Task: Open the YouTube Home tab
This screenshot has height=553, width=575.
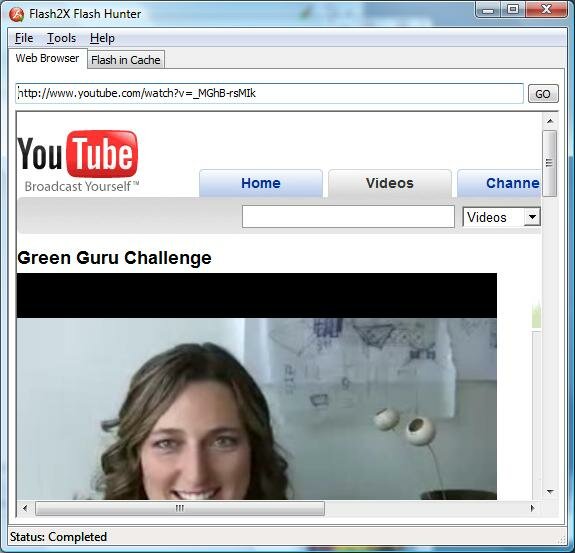Action: pos(261,183)
